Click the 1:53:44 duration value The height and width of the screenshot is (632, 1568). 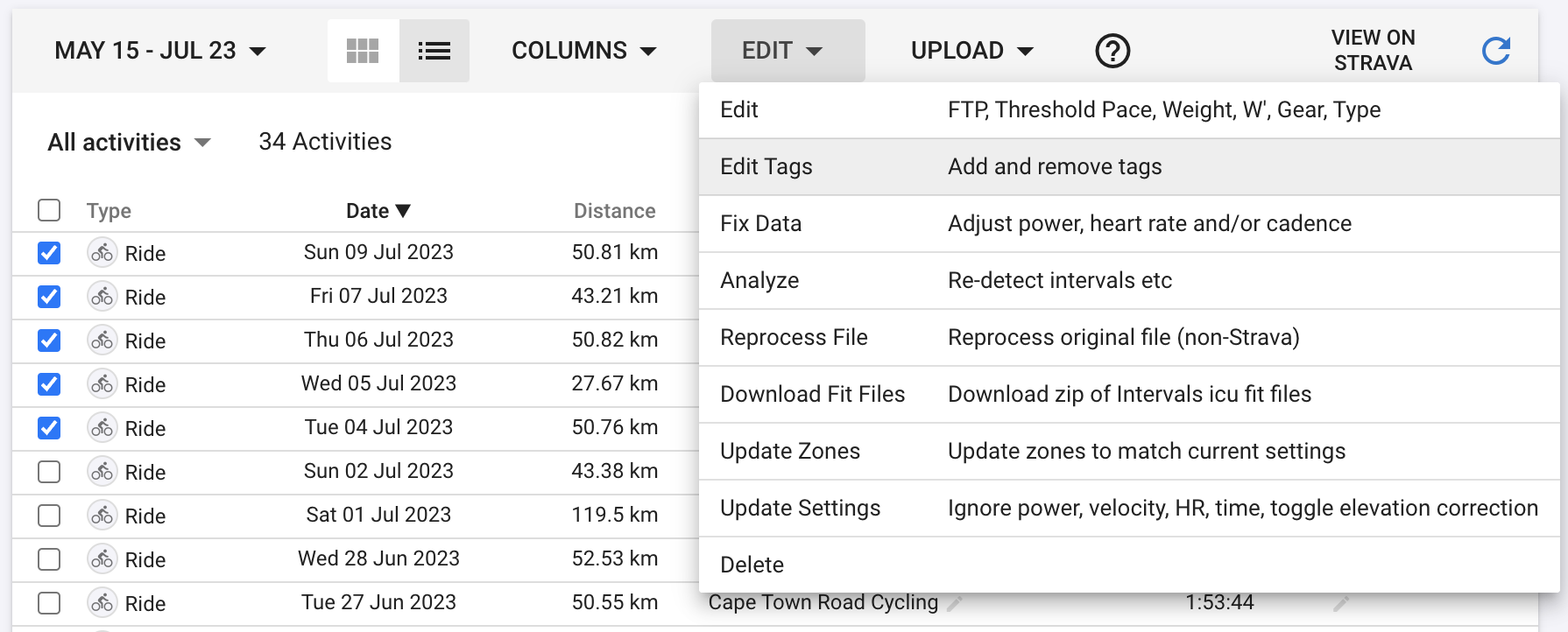point(1219,602)
